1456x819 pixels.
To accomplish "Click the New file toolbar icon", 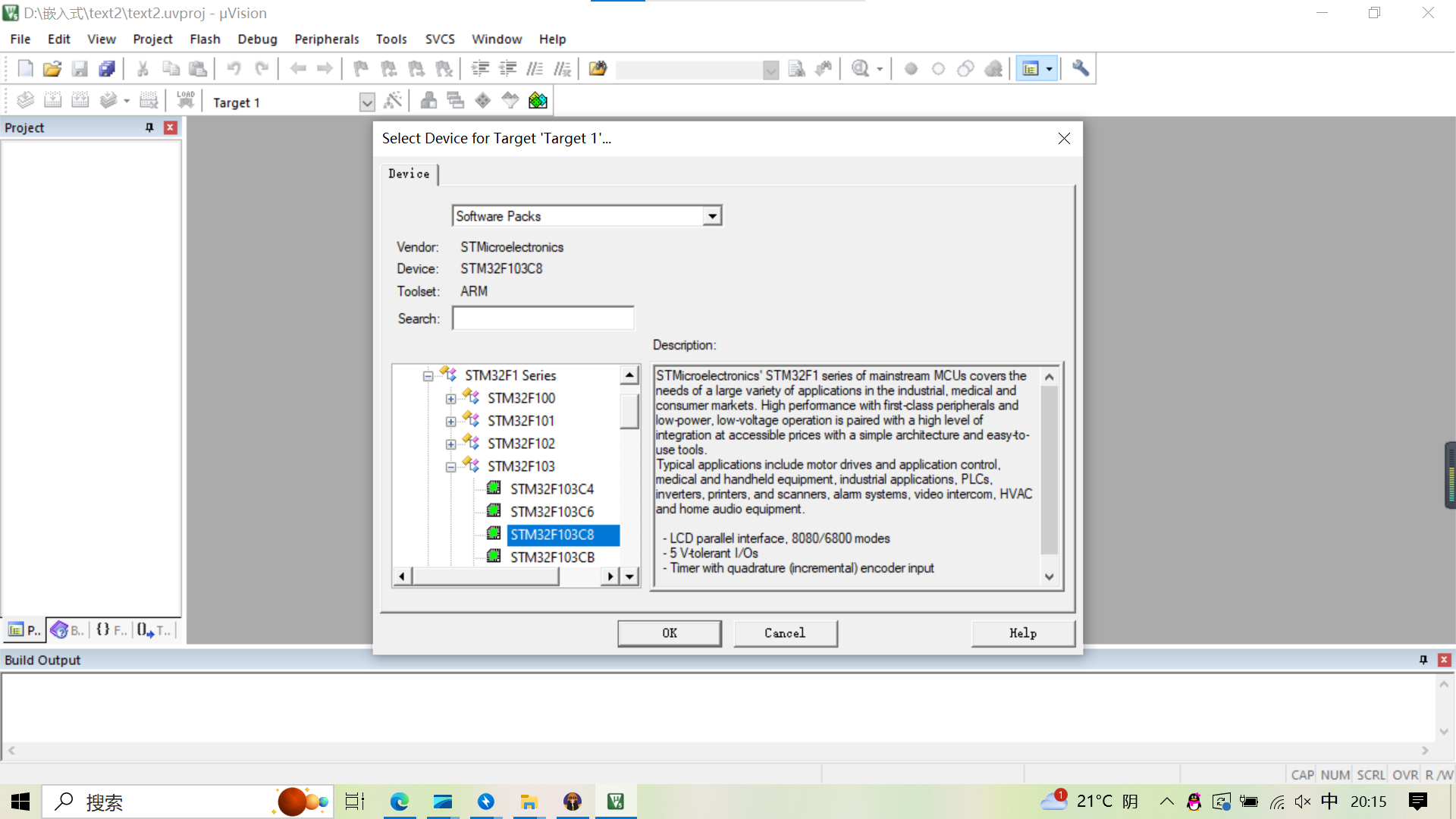I will 25,69.
